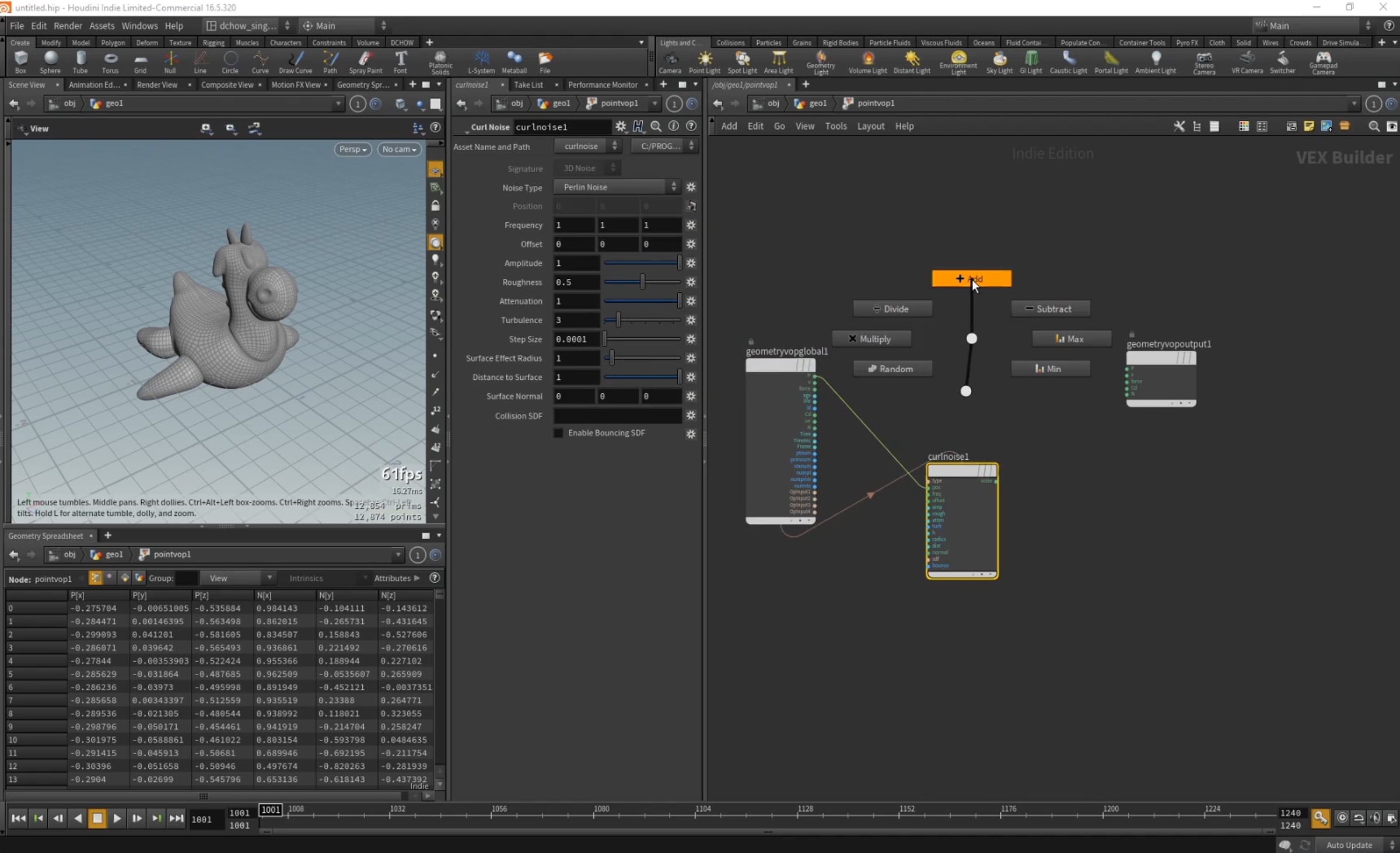Click the VR Camera shelf icon

click(x=1247, y=62)
